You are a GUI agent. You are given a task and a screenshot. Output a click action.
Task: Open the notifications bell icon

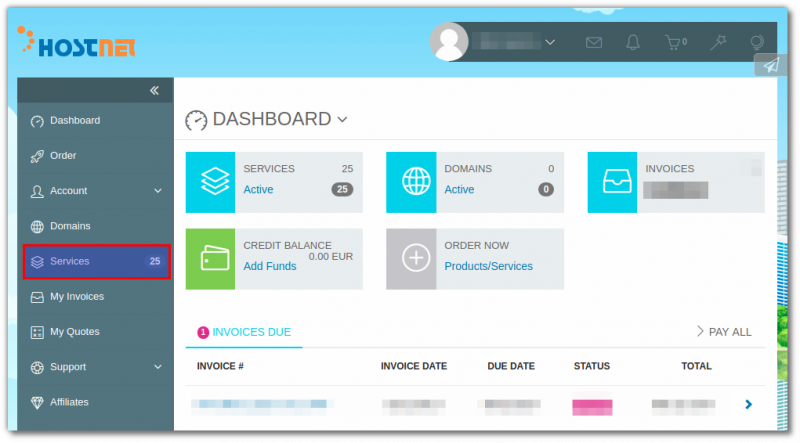point(633,42)
